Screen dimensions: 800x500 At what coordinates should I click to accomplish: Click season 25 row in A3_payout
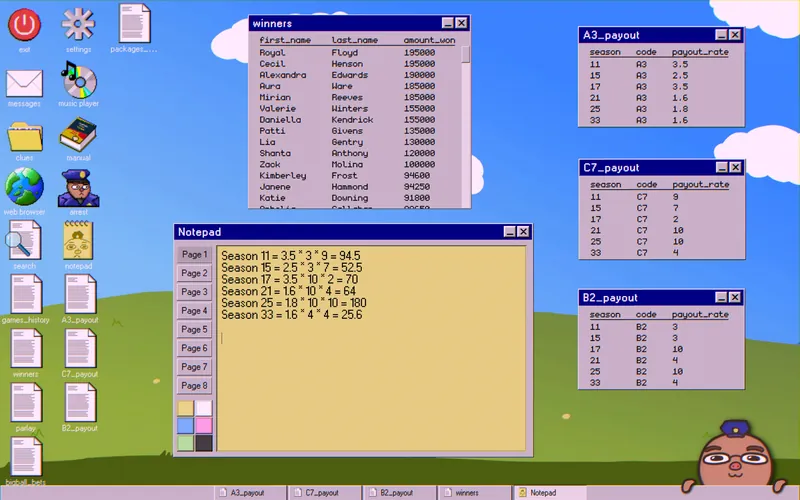click(661, 109)
